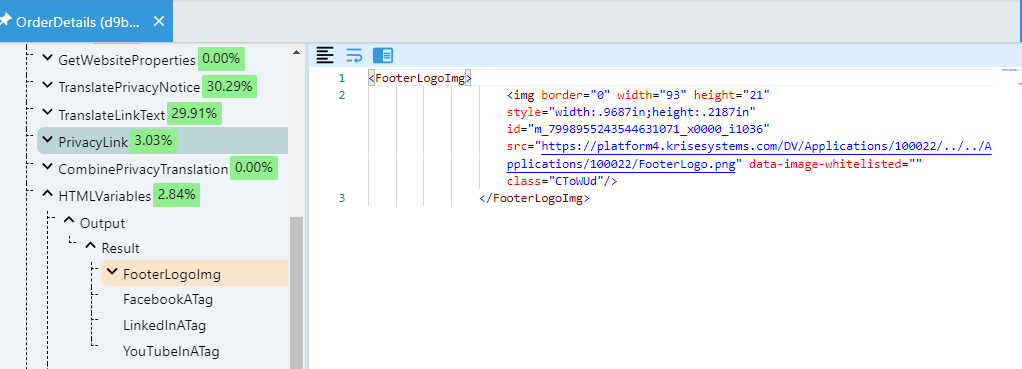Expand the TranslatePrivacyNotice node
Viewport: 1022px width, 369px height.
[47, 85]
